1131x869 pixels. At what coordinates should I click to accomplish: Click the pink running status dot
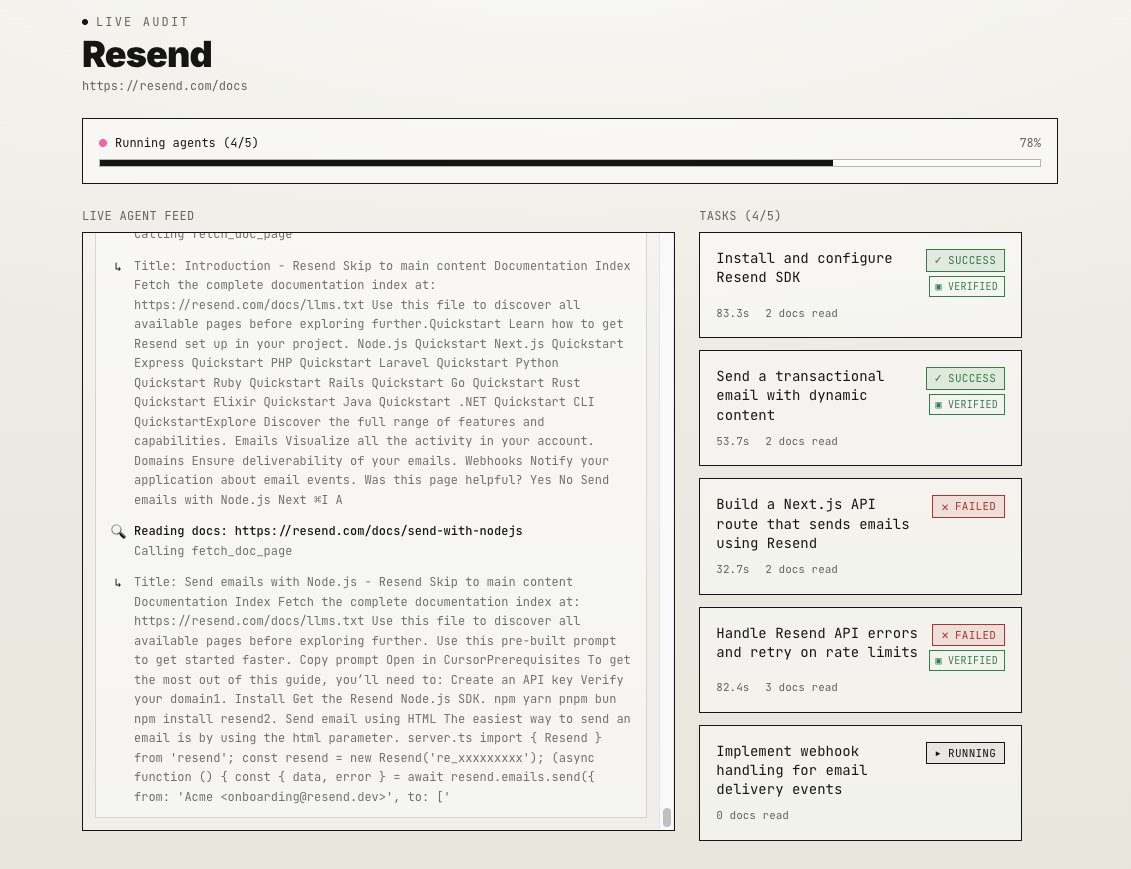[x=103, y=143]
